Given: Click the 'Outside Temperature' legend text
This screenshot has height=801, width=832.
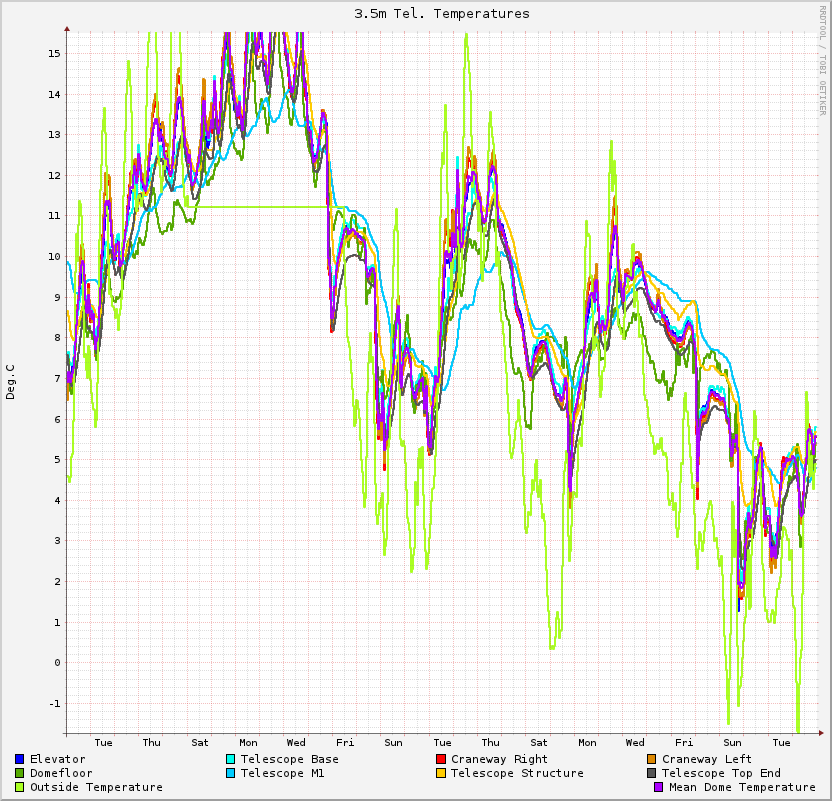Looking at the screenshot, I should point(96,787).
